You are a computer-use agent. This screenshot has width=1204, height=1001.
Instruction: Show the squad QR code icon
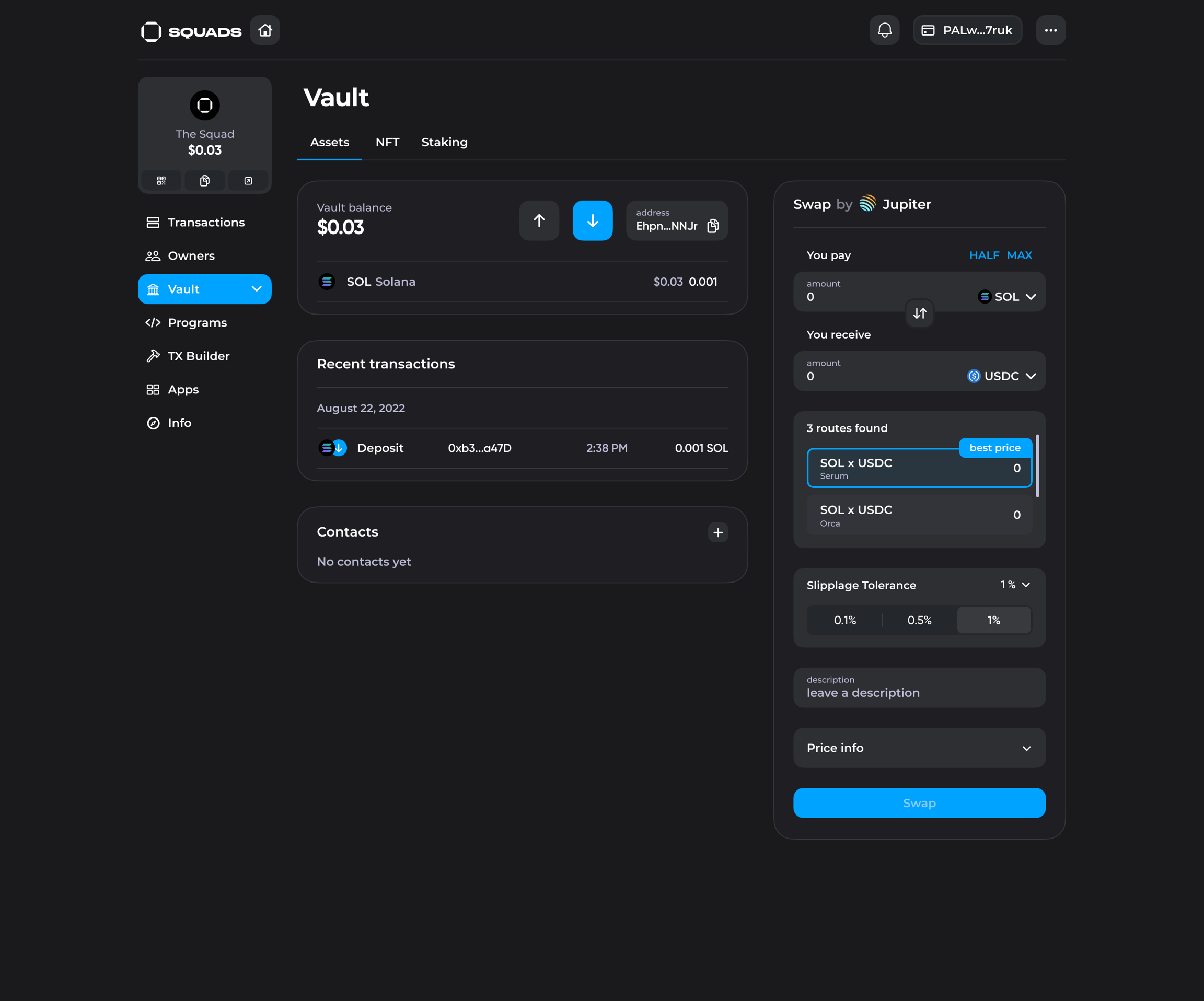[161, 181]
